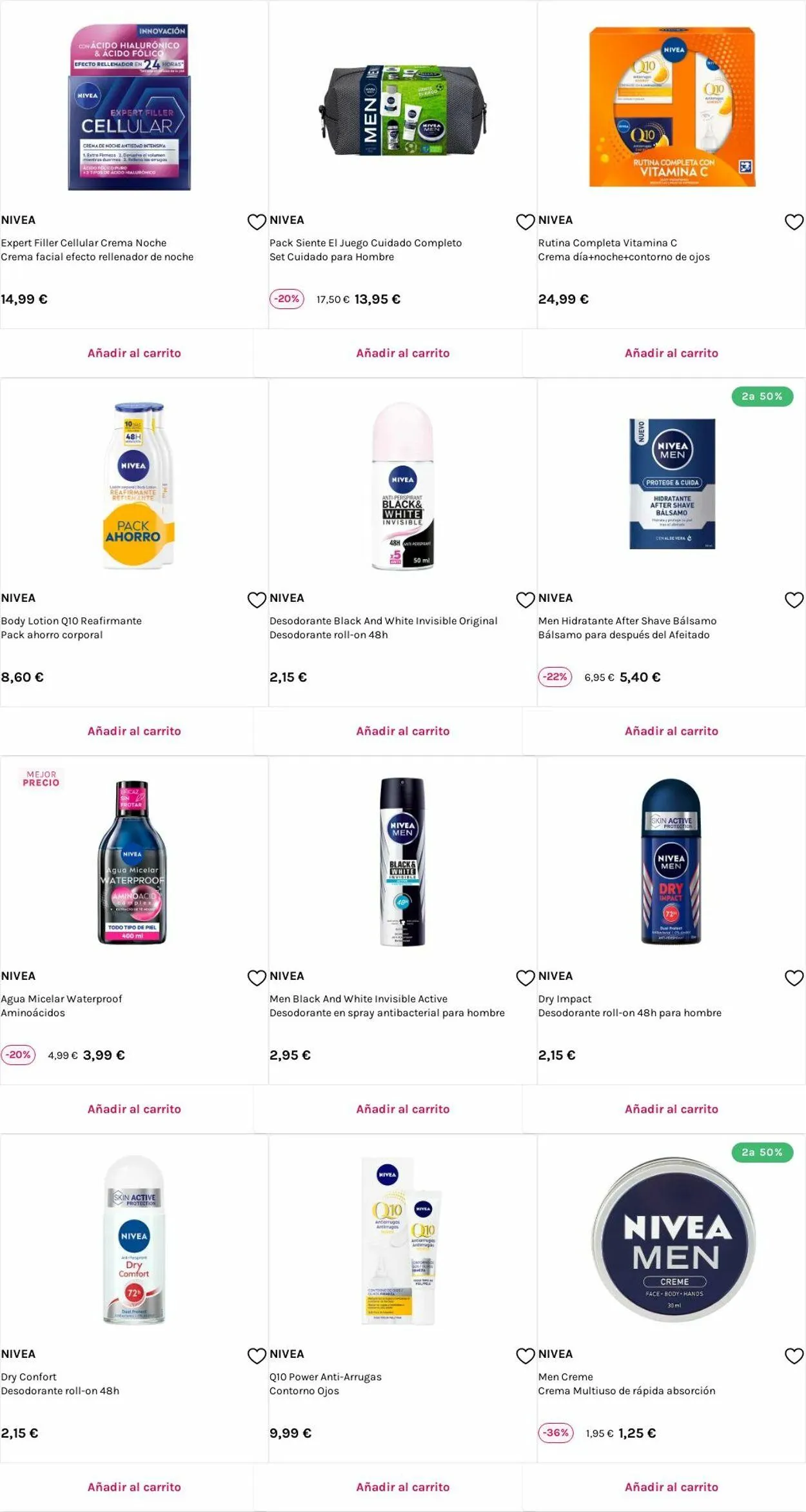The height and width of the screenshot is (1512, 806).
Task: Open the Rutina Completa Vitamina C product image
Action: (672, 106)
